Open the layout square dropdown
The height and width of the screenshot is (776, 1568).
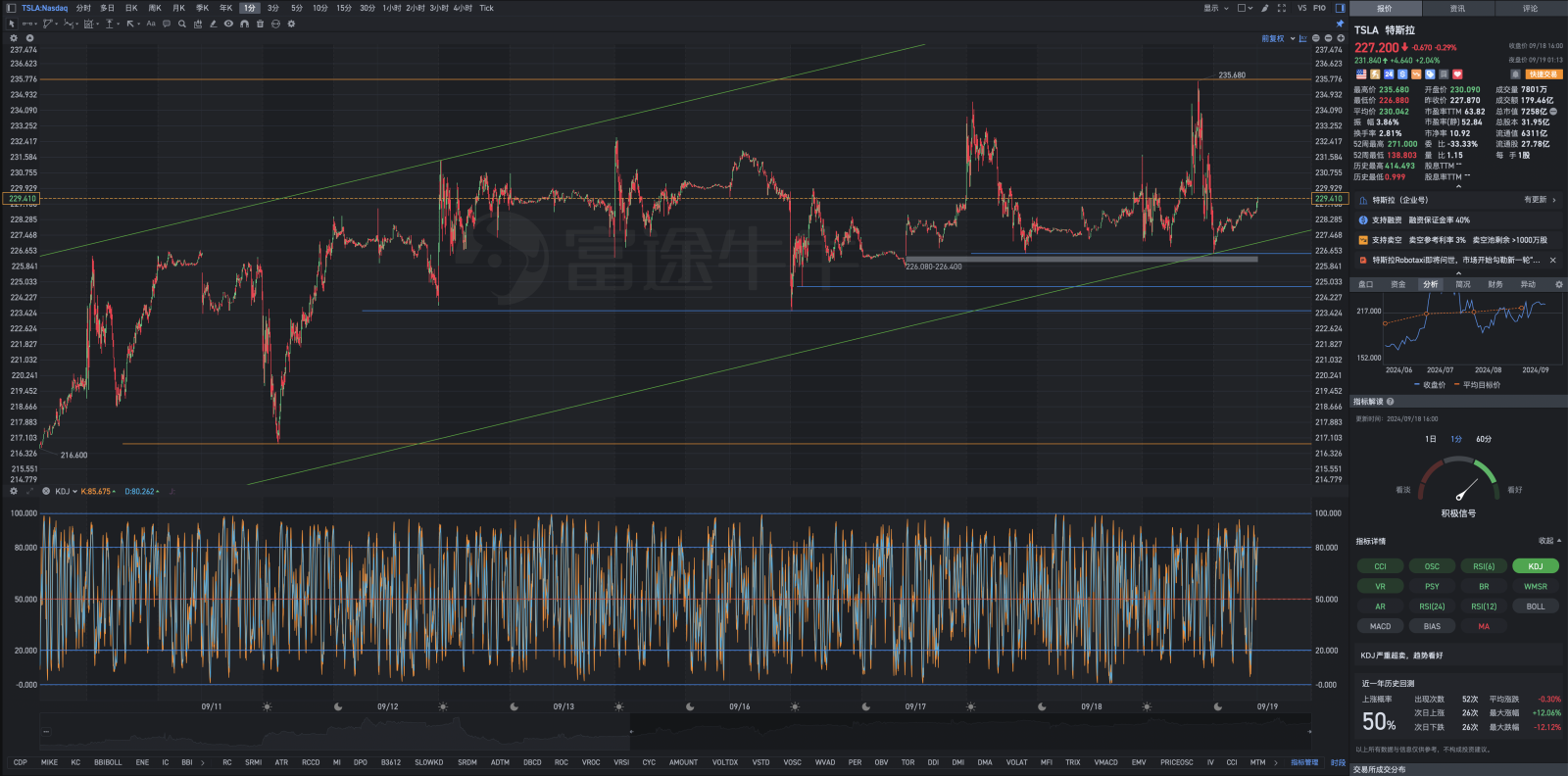[x=1245, y=8]
